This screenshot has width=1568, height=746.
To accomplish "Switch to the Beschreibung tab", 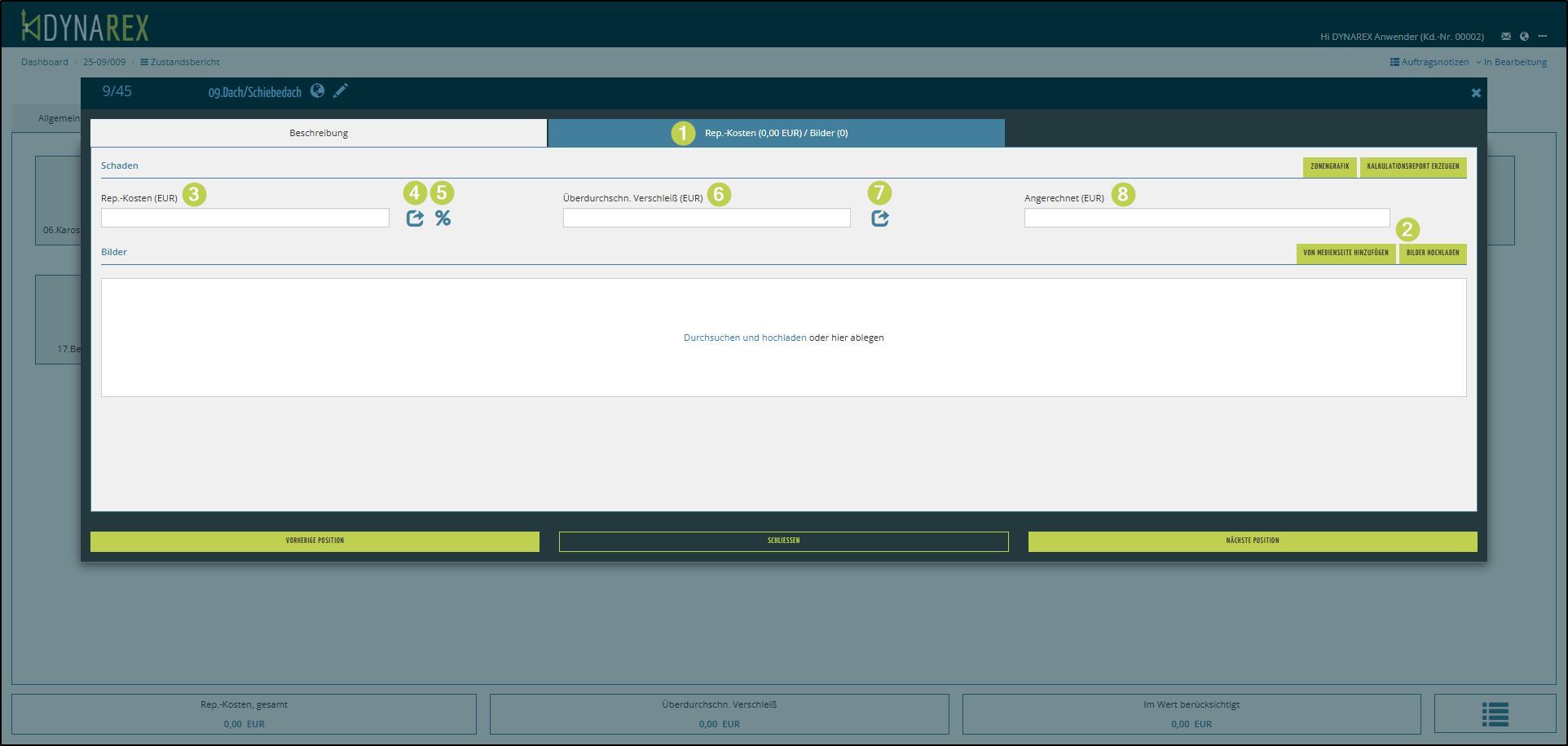I will (319, 133).
